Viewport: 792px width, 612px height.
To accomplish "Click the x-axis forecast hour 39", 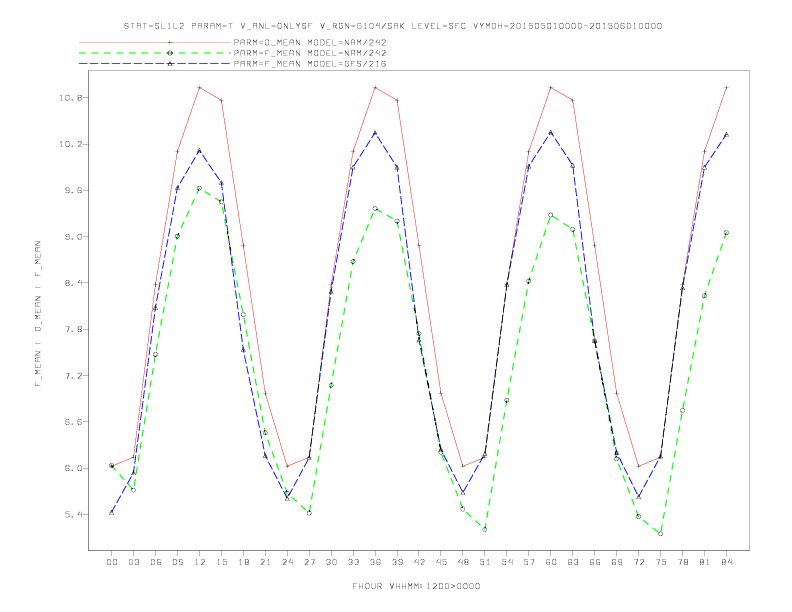I will pyautogui.click(x=397, y=562).
